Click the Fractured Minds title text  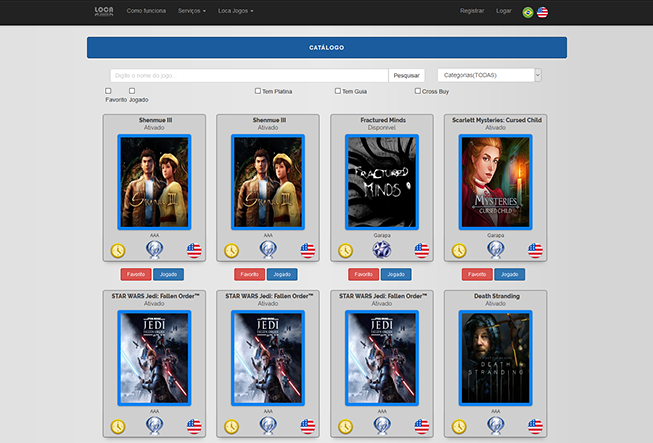(383, 120)
